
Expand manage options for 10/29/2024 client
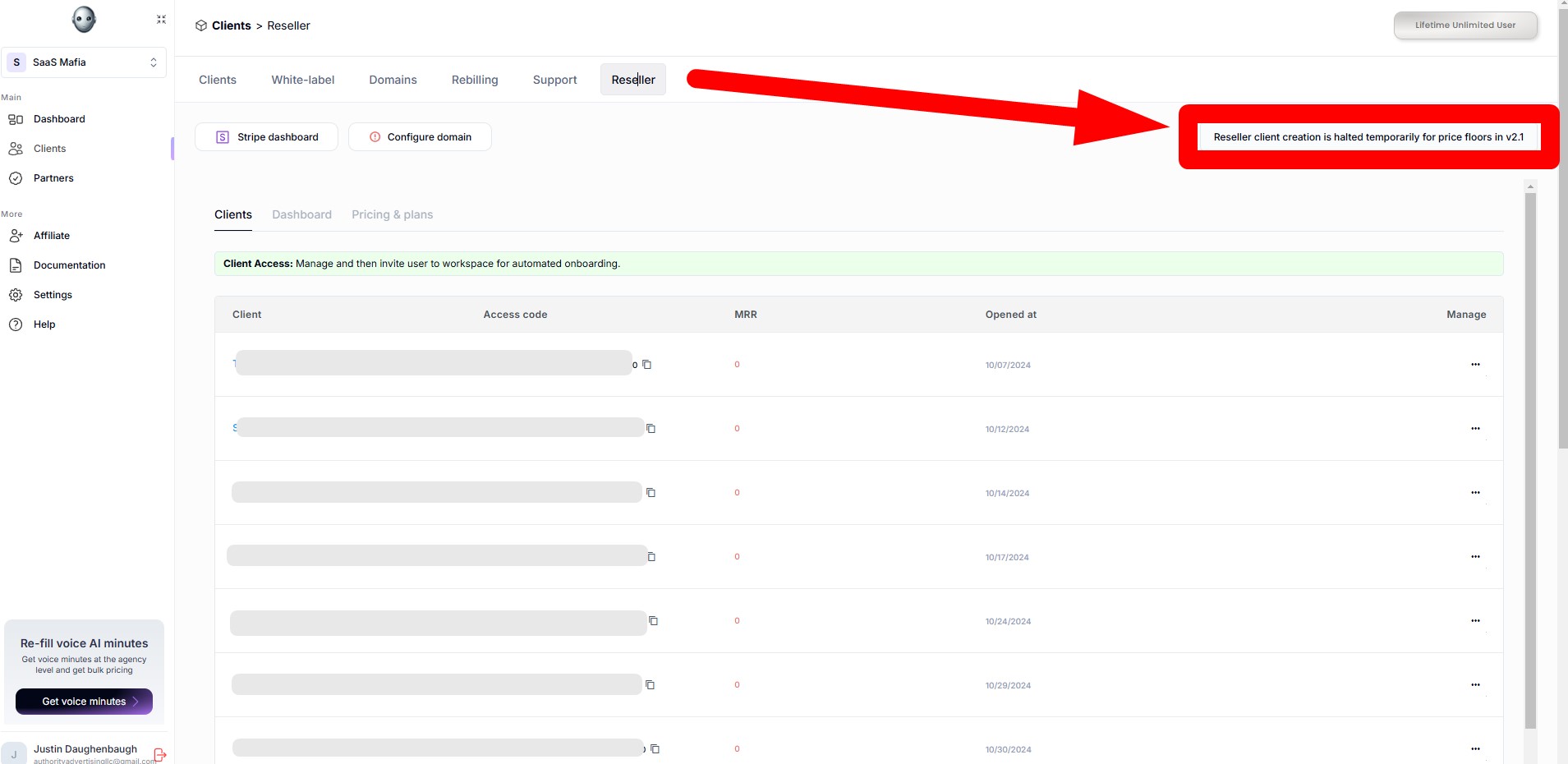tap(1475, 685)
